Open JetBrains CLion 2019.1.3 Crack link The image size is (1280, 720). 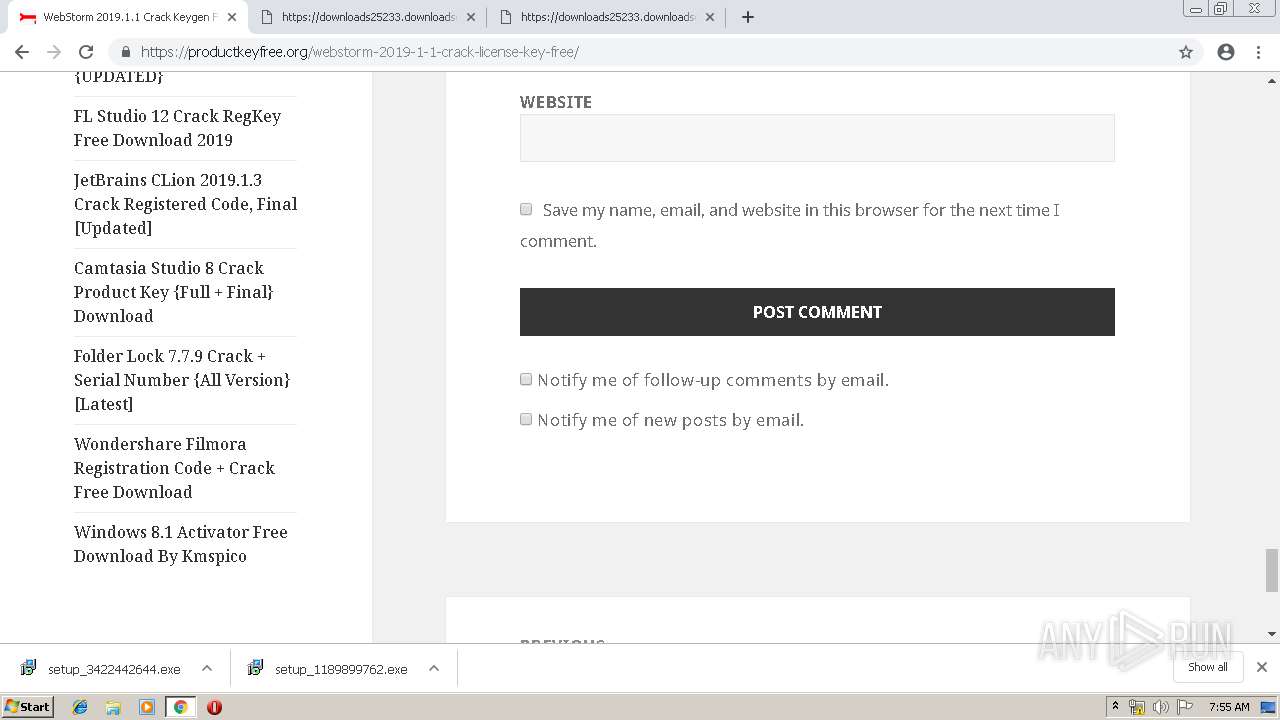185,204
